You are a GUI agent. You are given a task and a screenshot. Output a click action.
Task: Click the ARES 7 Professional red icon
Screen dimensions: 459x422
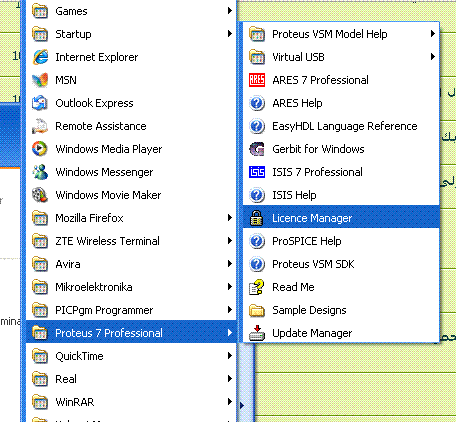pos(257,80)
